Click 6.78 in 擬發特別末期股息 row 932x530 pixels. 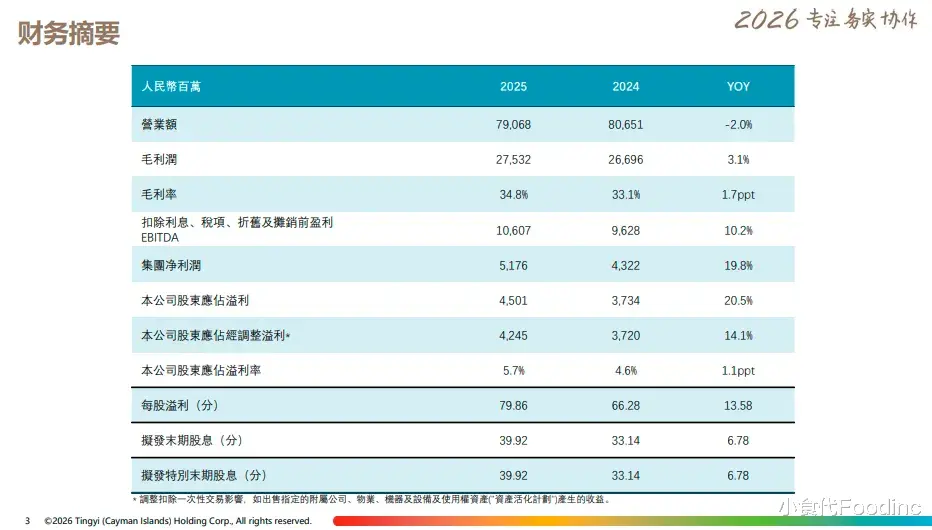738,476
